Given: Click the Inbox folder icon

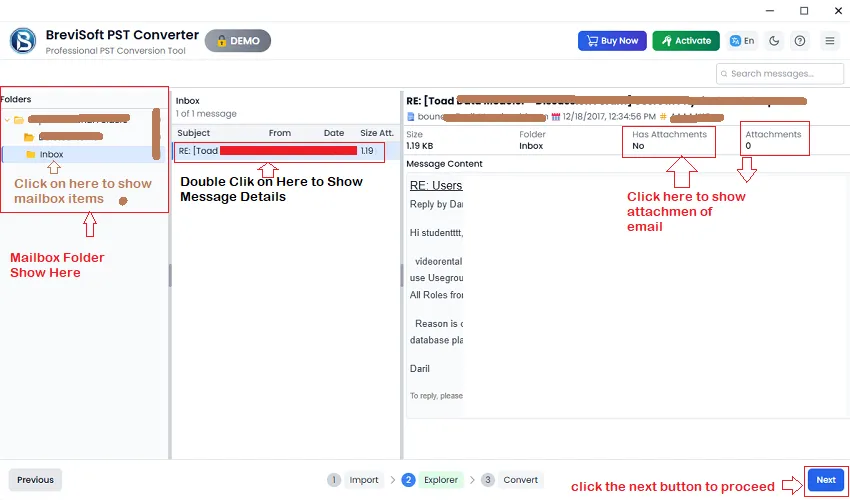Looking at the screenshot, I should (31, 155).
